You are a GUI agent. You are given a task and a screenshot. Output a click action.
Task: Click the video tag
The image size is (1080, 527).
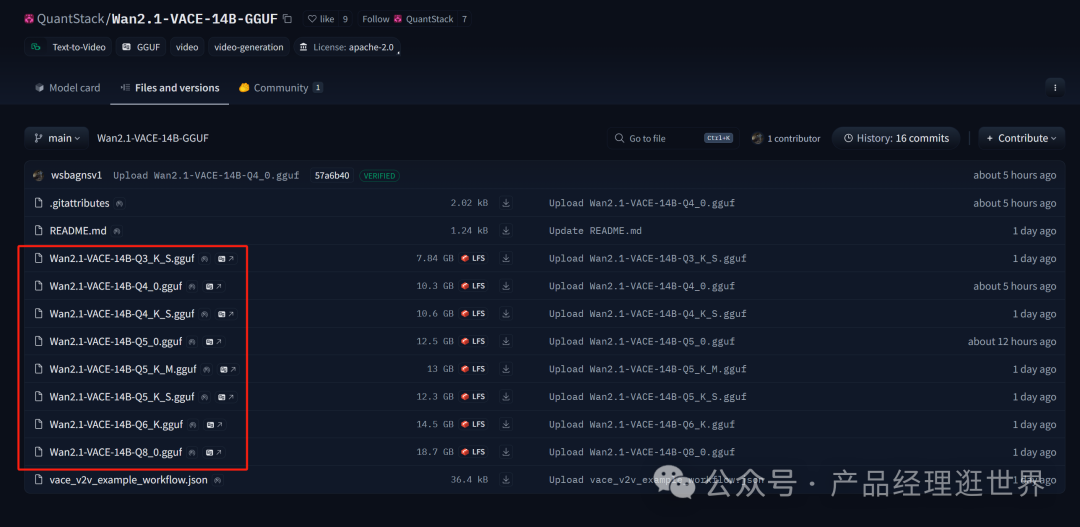(x=187, y=47)
